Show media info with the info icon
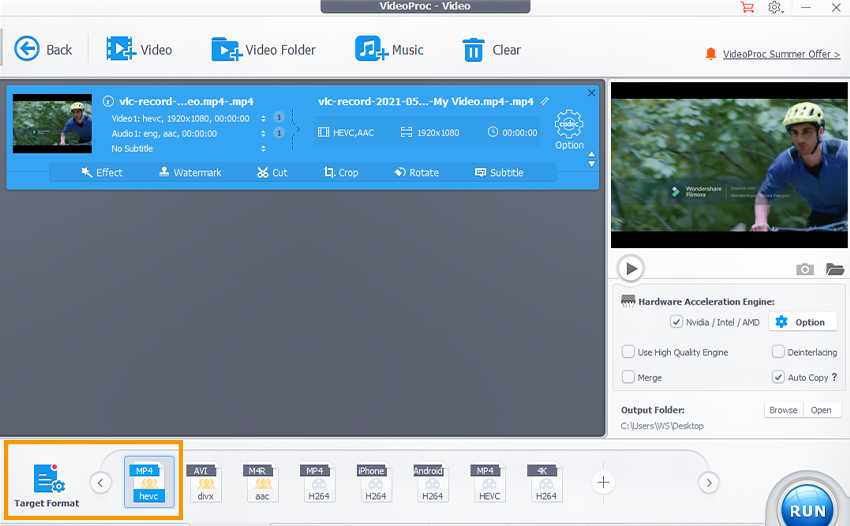The image size is (850, 526). click(x=108, y=101)
